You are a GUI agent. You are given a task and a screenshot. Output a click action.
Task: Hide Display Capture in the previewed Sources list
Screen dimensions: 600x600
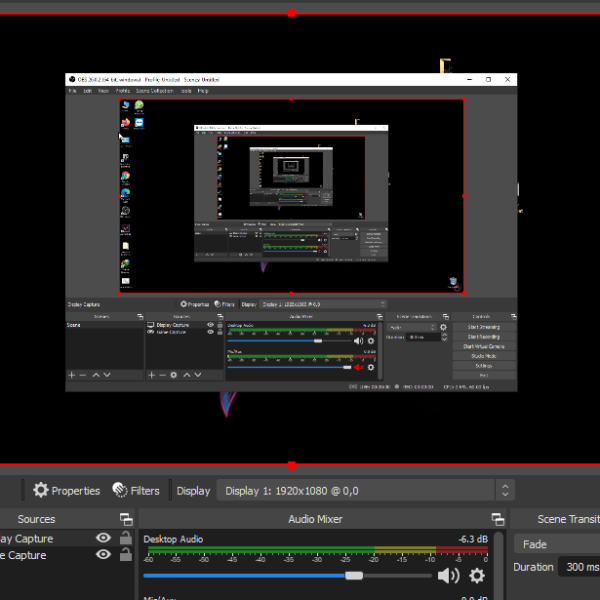click(210, 324)
